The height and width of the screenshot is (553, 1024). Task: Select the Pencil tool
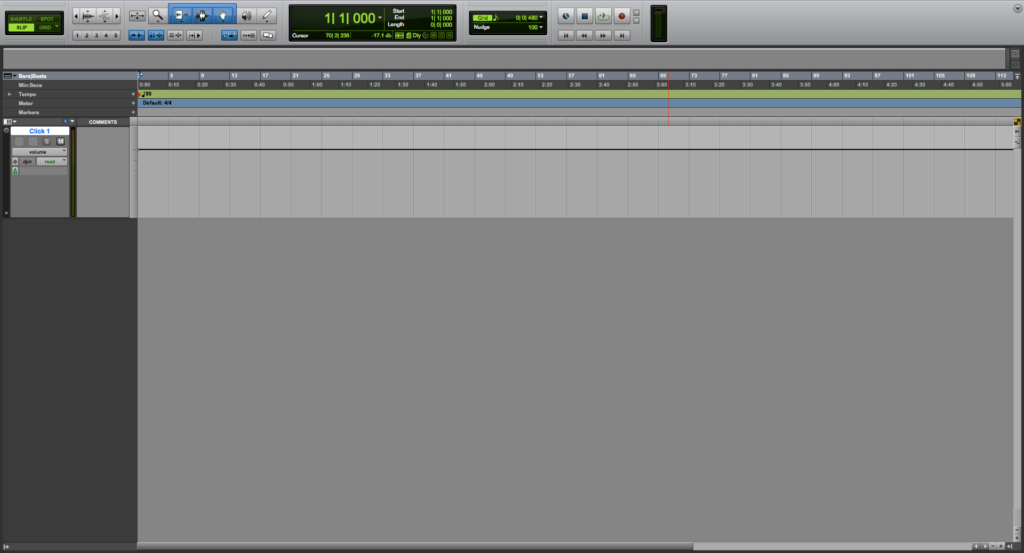[266, 15]
